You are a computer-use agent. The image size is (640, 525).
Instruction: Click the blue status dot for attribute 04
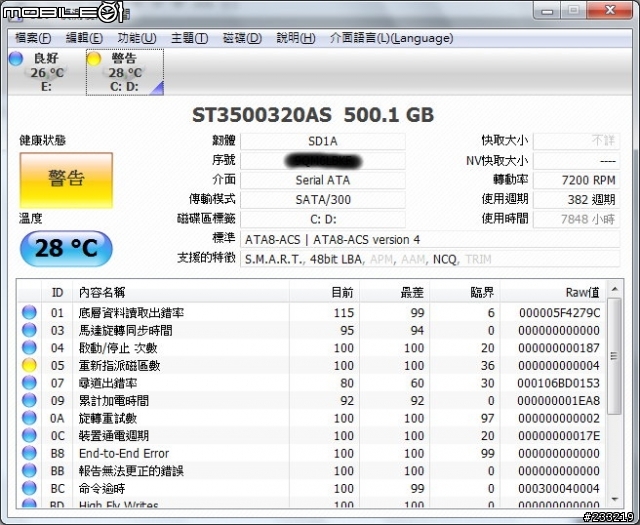tap(29, 347)
